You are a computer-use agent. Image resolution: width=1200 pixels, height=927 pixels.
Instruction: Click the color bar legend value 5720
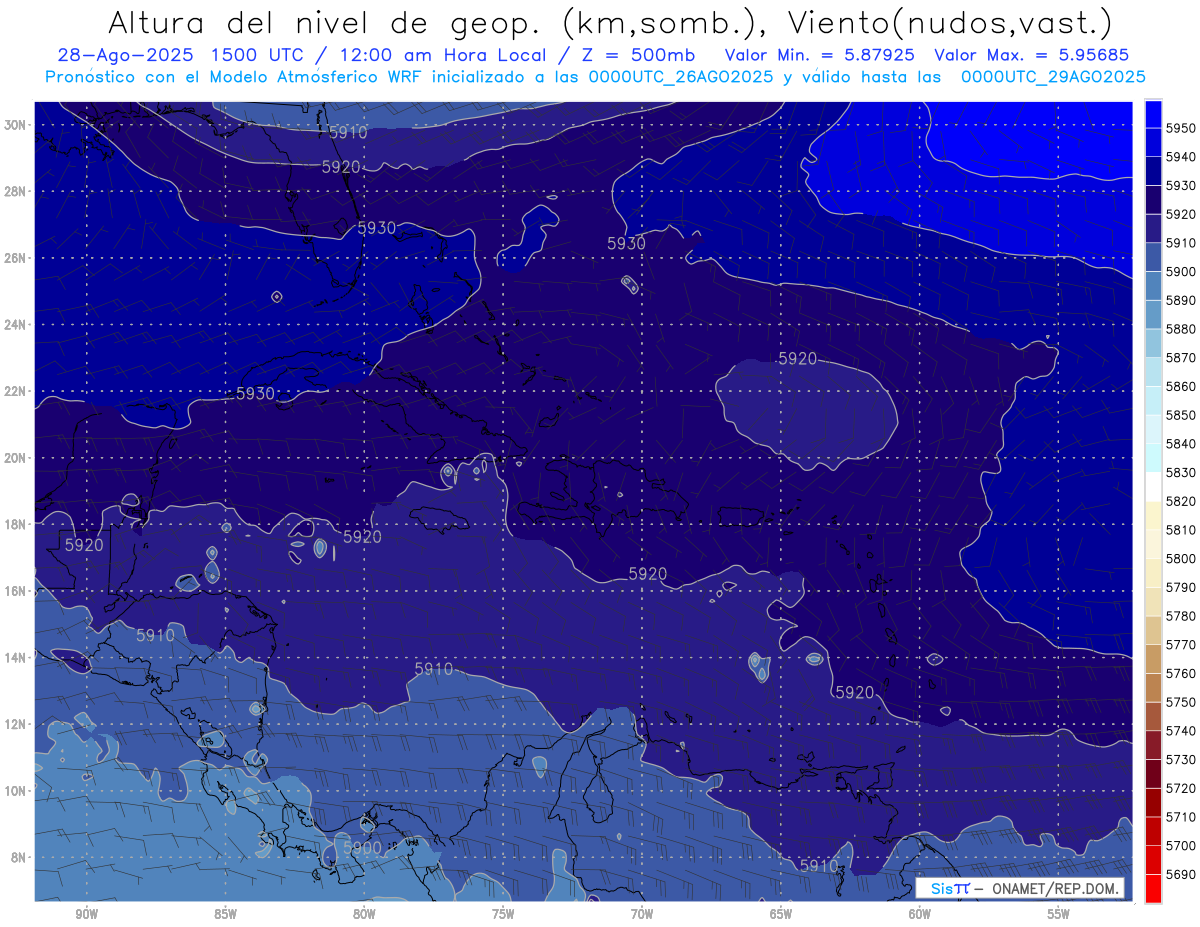(x=1180, y=788)
